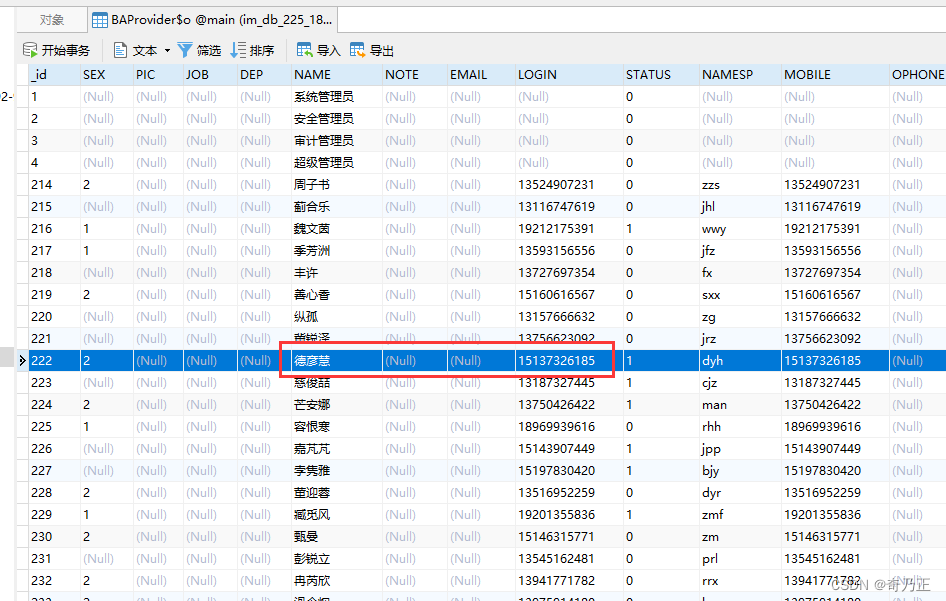Viewport: 946px width, 601px height.
Task: Select the BAProvider$o @main table tab
Action: tap(212, 20)
